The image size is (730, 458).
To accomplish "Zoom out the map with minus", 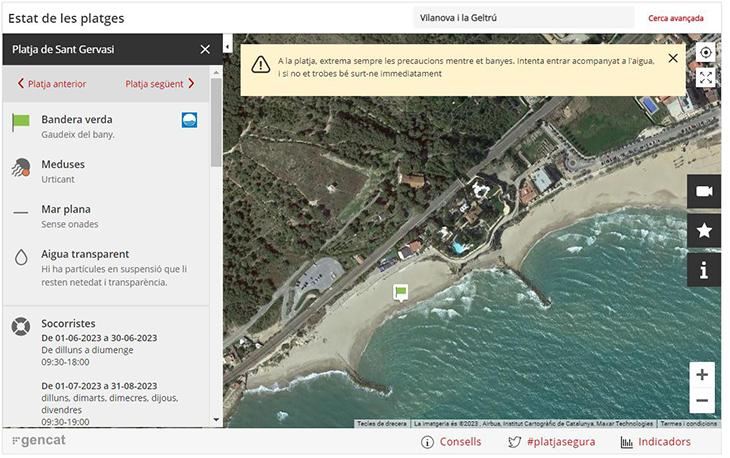I will pos(702,400).
